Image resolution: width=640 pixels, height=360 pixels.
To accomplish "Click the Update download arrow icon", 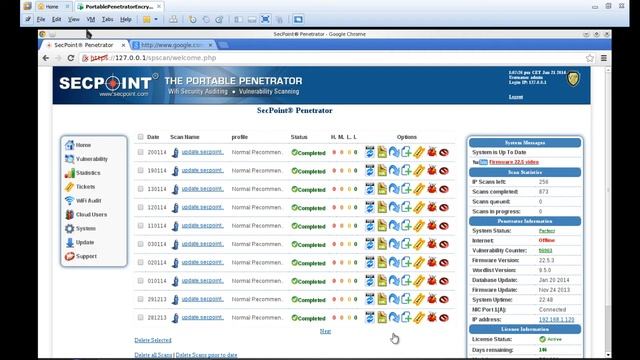I will tap(69, 242).
